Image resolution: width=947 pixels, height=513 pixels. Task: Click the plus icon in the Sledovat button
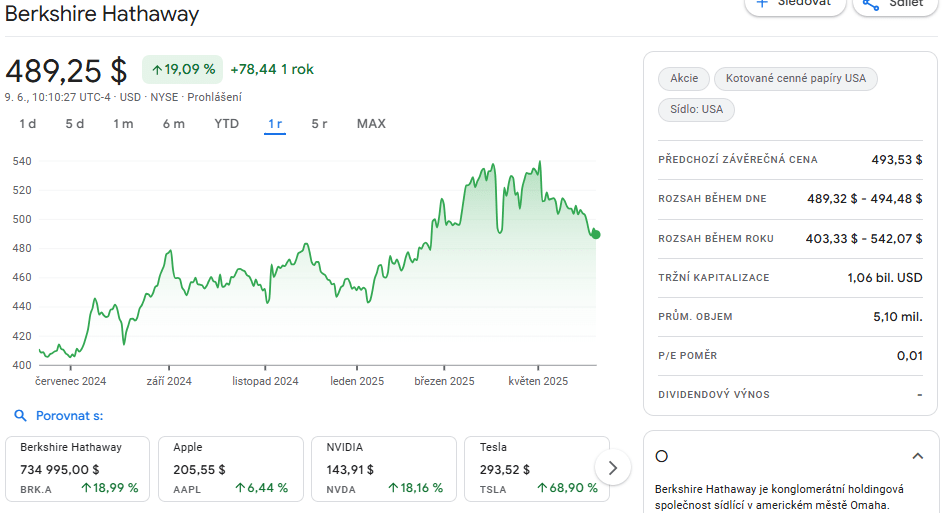point(762,3)
